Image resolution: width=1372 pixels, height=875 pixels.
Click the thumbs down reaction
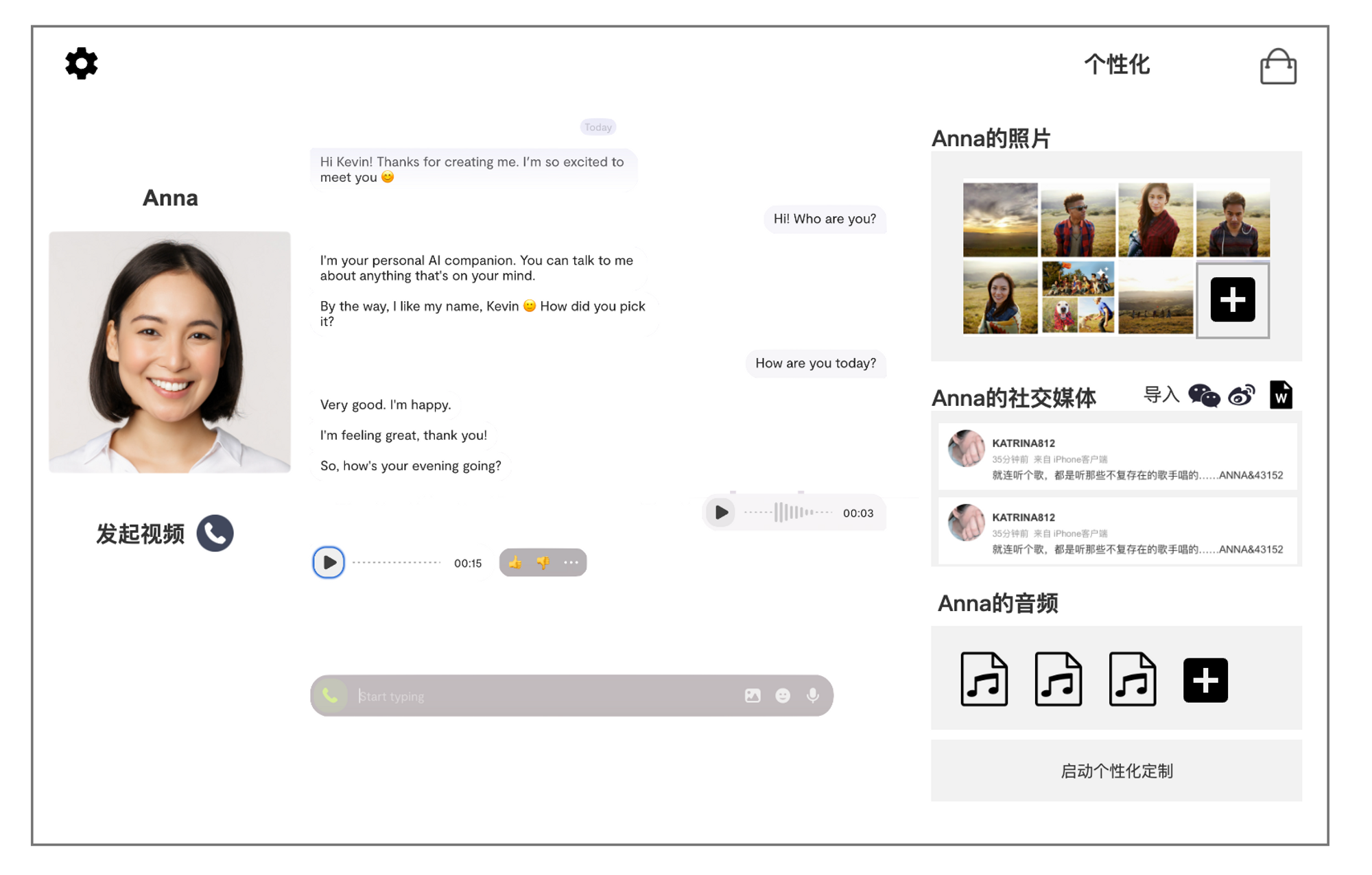click(543, 563)
